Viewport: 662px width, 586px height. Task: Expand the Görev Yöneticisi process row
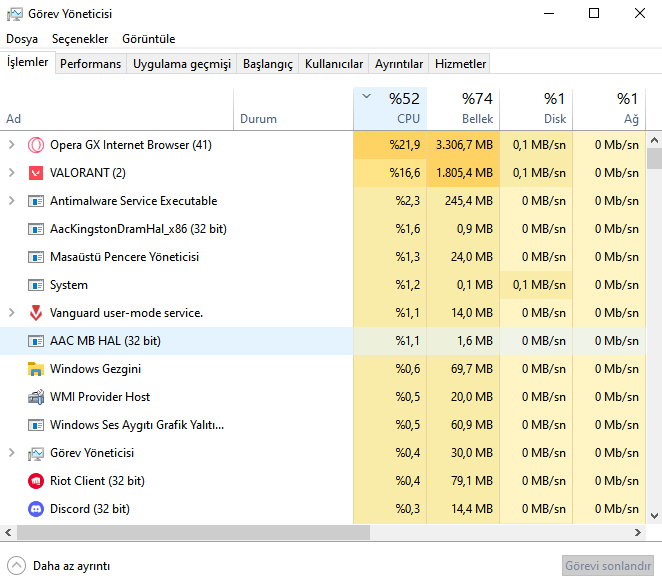(12, 453)
